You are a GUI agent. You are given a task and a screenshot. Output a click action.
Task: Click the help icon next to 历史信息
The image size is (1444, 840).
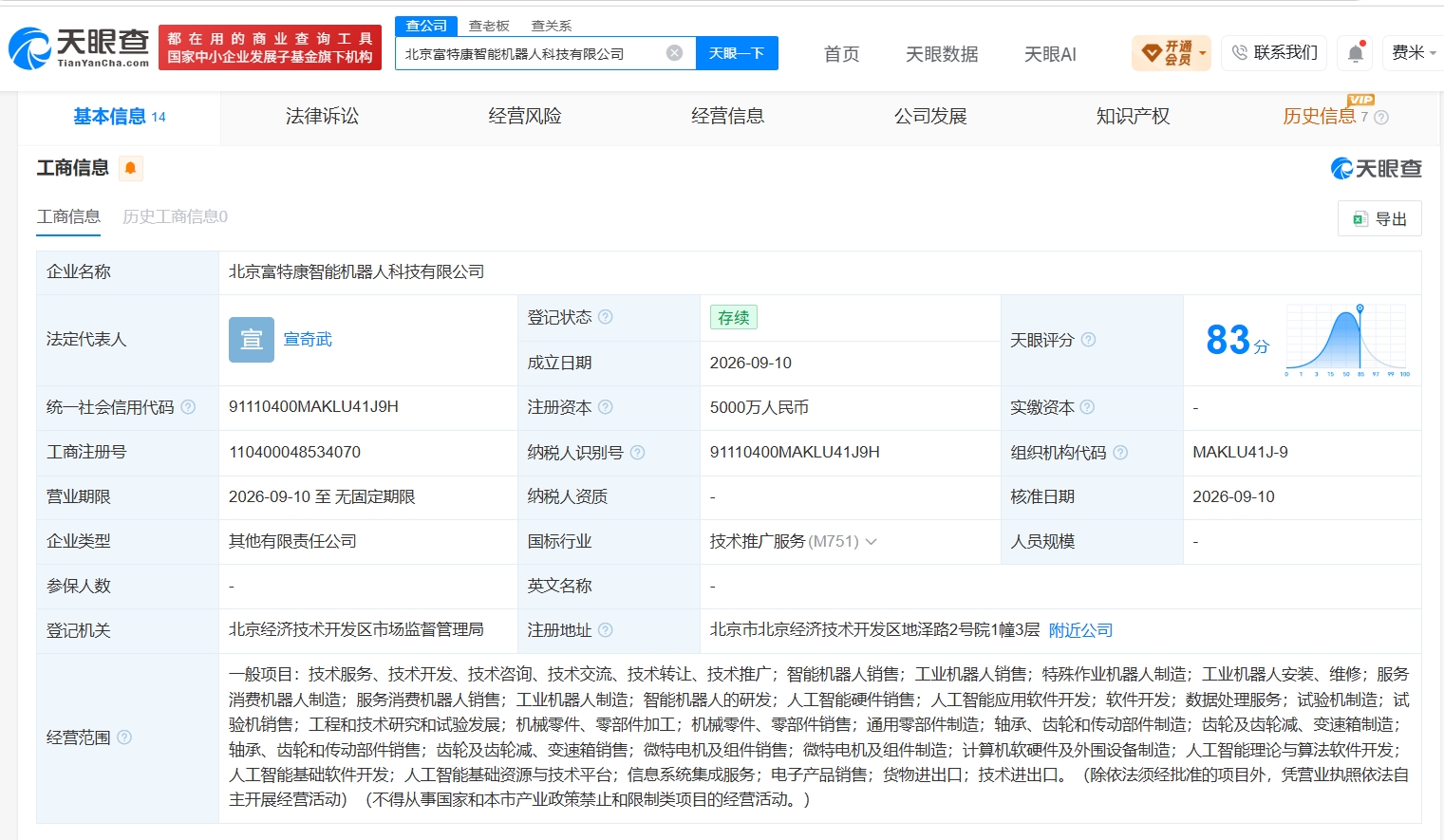pos(1381,118)
